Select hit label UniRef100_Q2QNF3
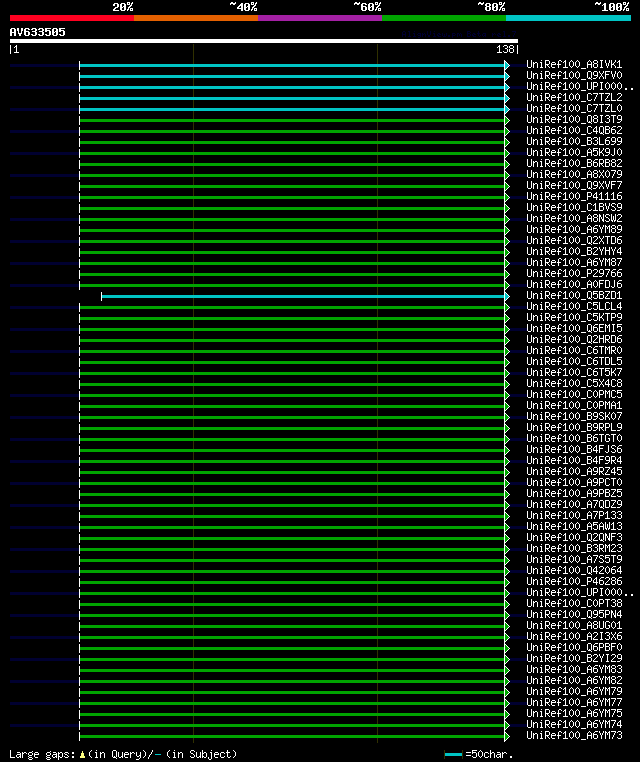This screenshot has width=640, height=762. 574,537
